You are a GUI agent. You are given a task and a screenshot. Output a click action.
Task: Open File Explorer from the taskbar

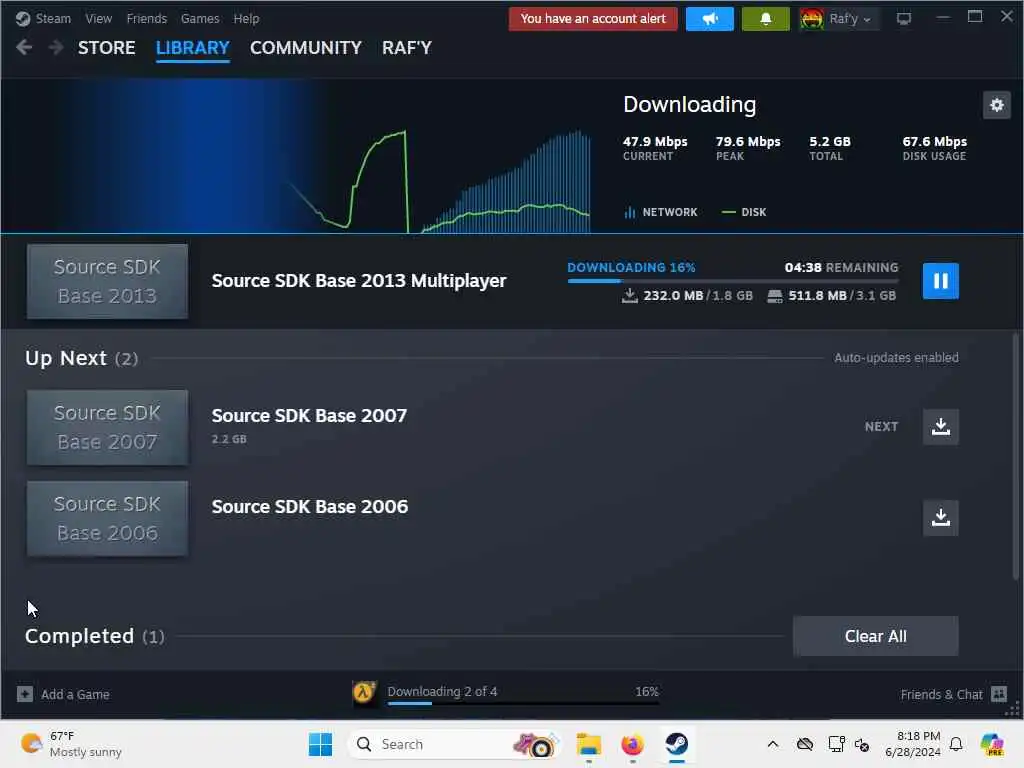click(588, 744)
